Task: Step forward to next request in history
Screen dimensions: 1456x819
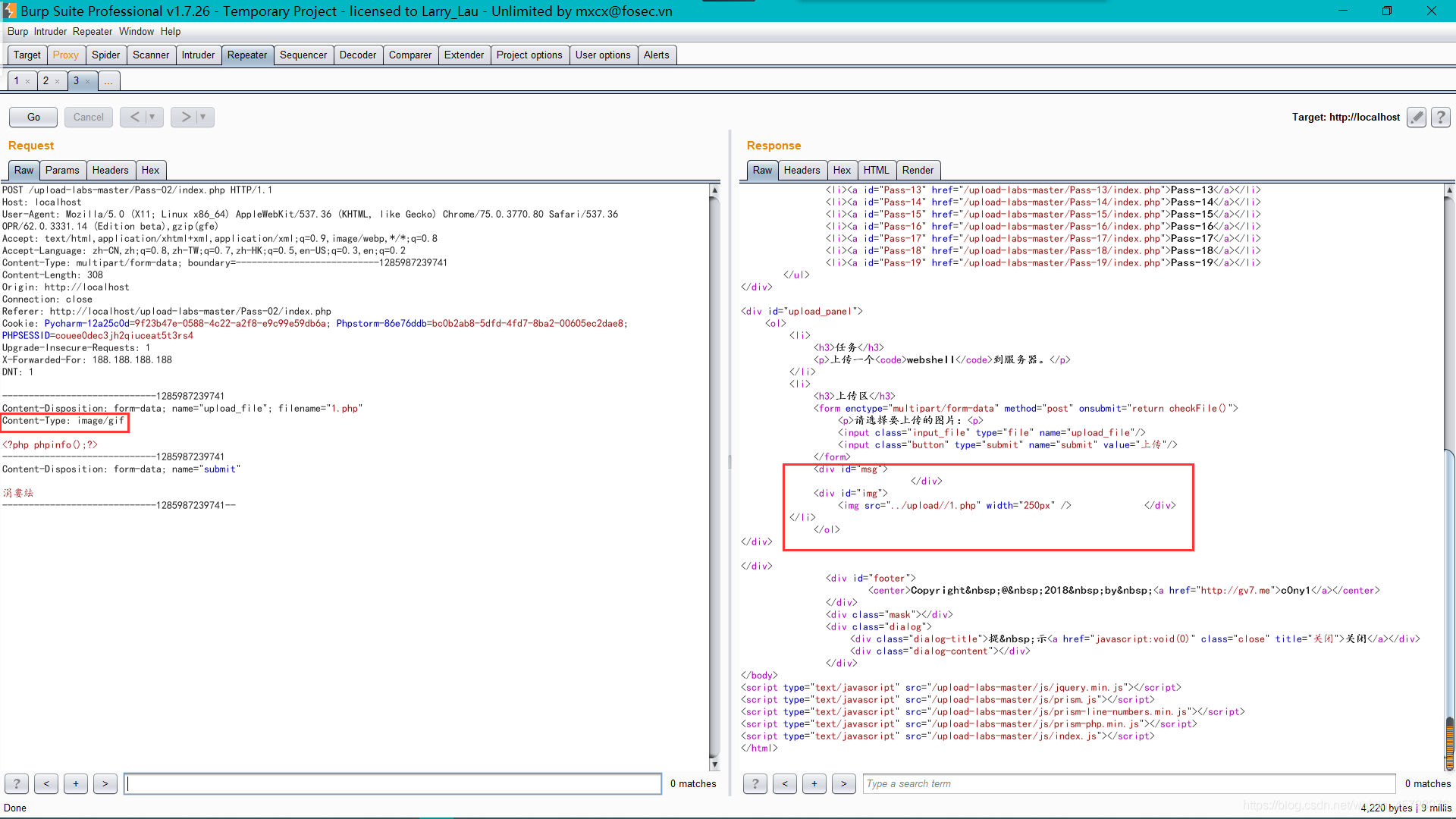Action: coord(185,117)
